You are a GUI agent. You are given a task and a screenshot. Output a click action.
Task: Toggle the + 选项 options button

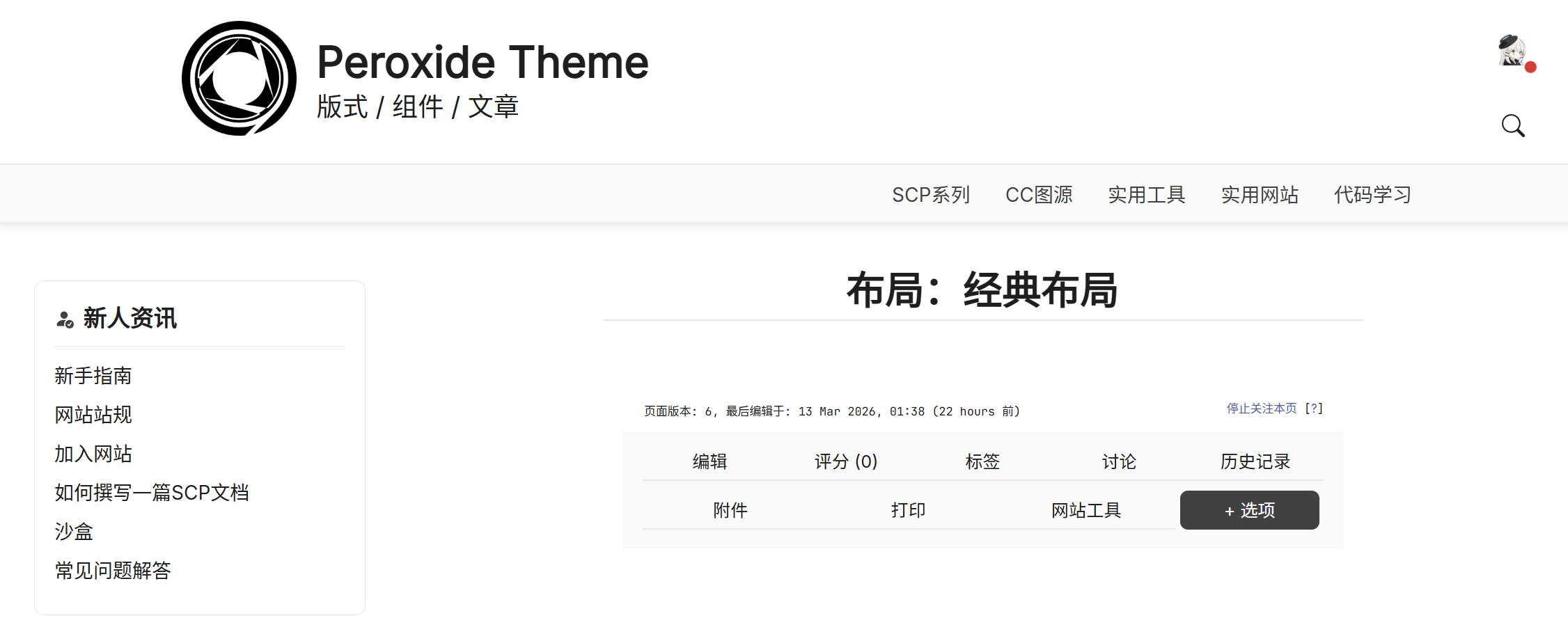pyautogui.click(x=1249, y=510)
